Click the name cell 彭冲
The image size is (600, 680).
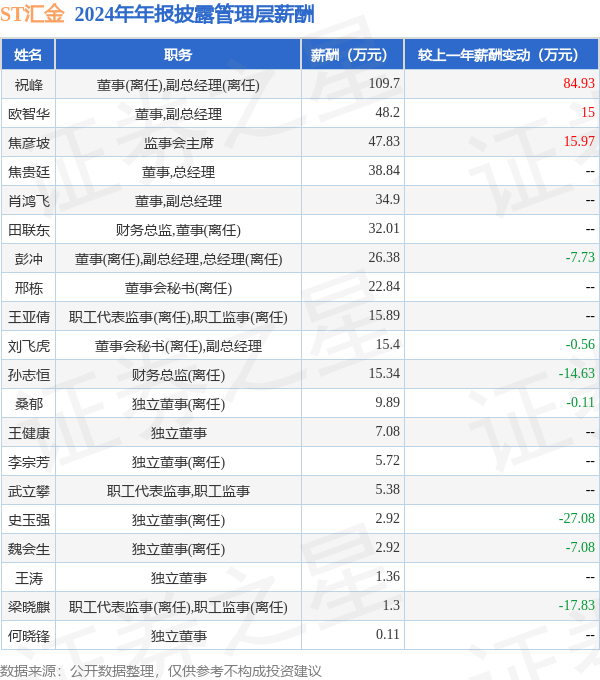tap(29, 259)
